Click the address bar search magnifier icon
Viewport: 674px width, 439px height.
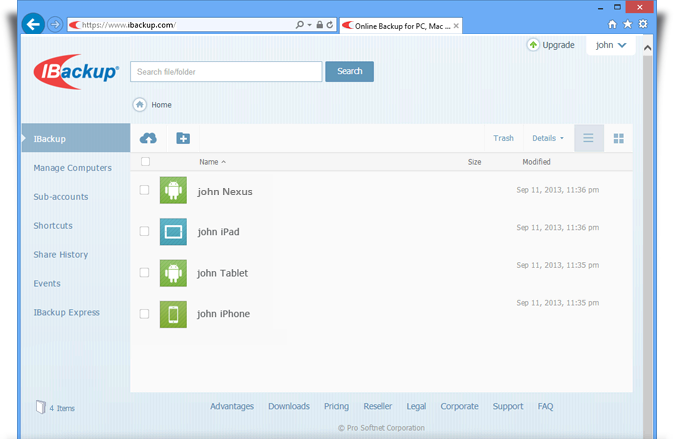click(300, 25)
